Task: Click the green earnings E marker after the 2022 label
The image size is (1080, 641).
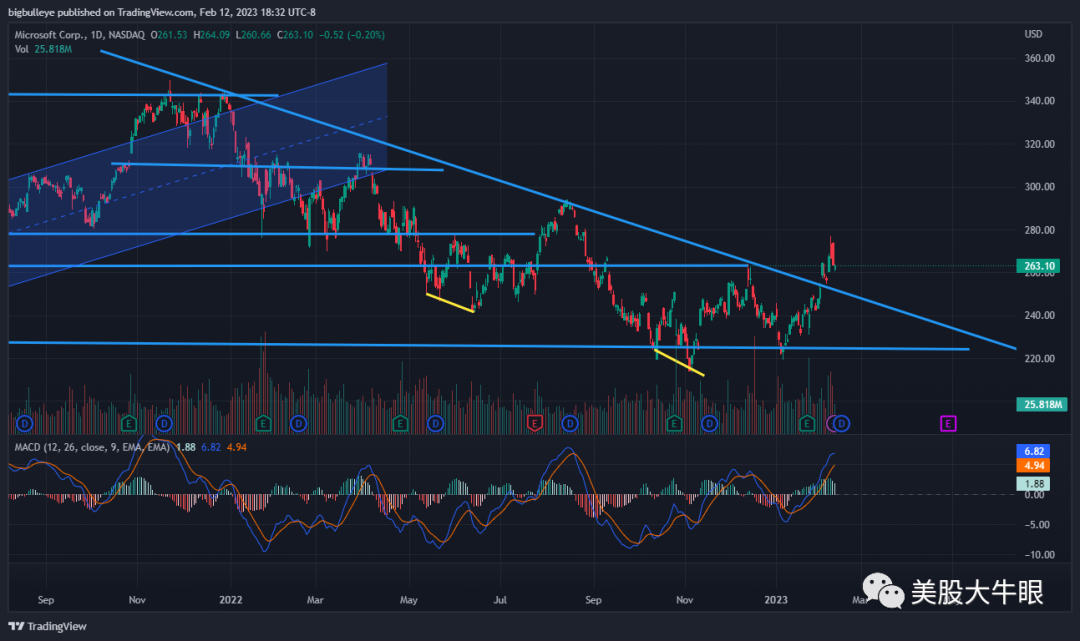Action: 262,423
